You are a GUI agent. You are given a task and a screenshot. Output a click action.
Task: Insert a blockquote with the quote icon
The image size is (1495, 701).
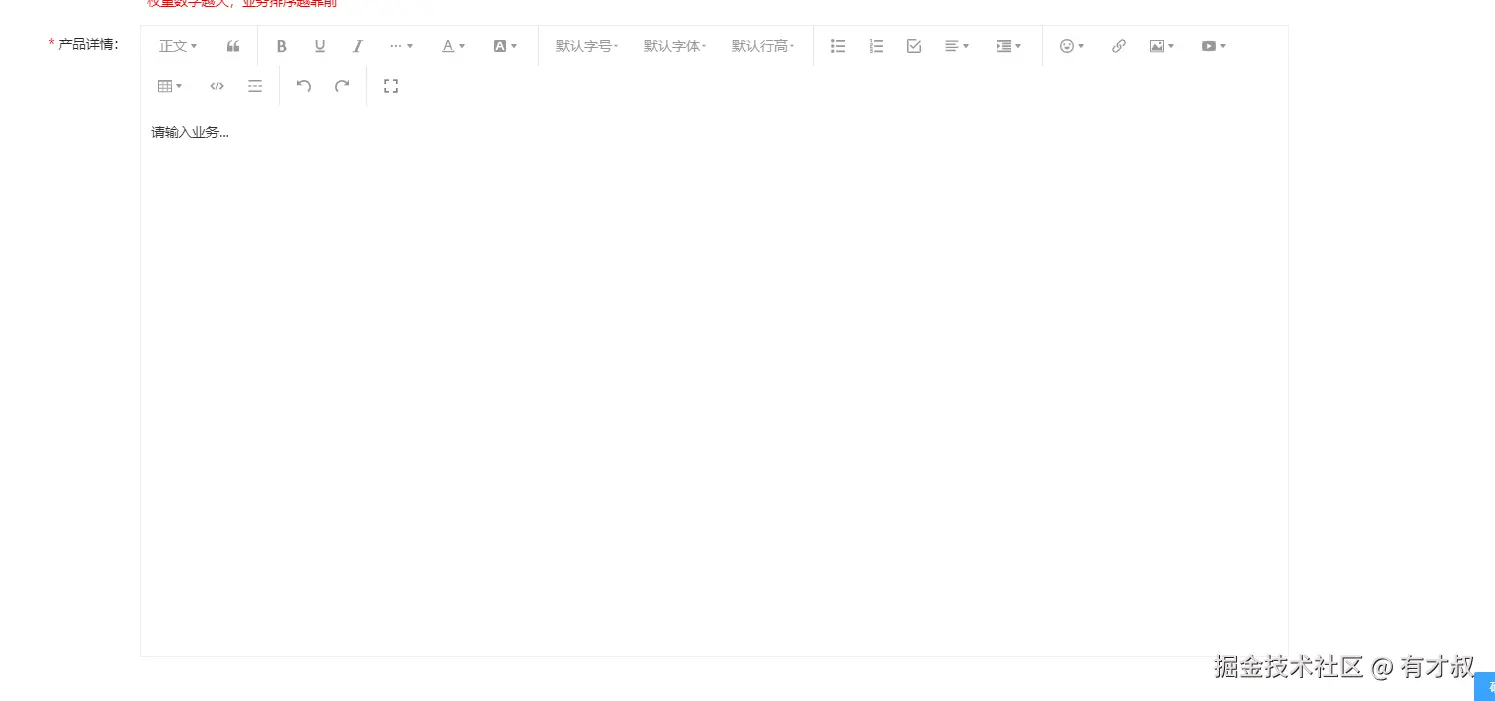point(233,46)
